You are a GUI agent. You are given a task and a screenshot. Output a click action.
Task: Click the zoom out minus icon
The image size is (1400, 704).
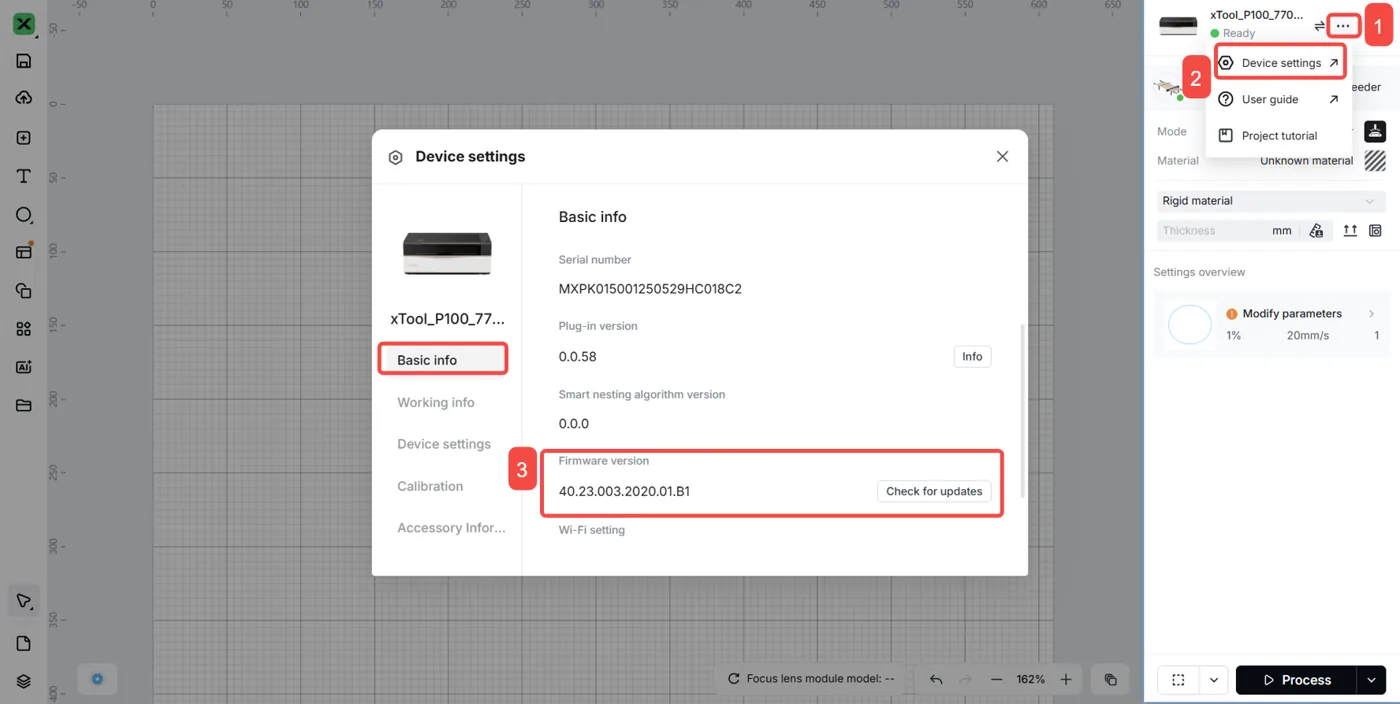click(x=996, y=679)
